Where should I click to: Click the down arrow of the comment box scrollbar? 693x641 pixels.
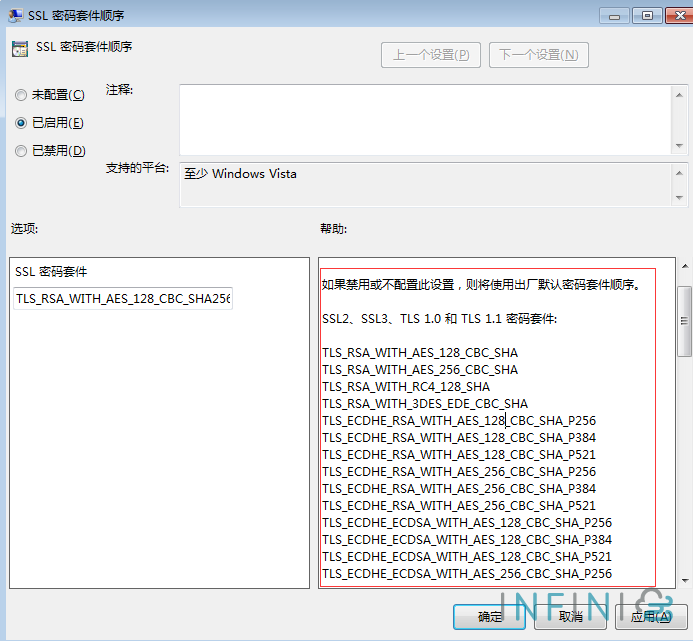pyautogui.click(x=679, y=145)
